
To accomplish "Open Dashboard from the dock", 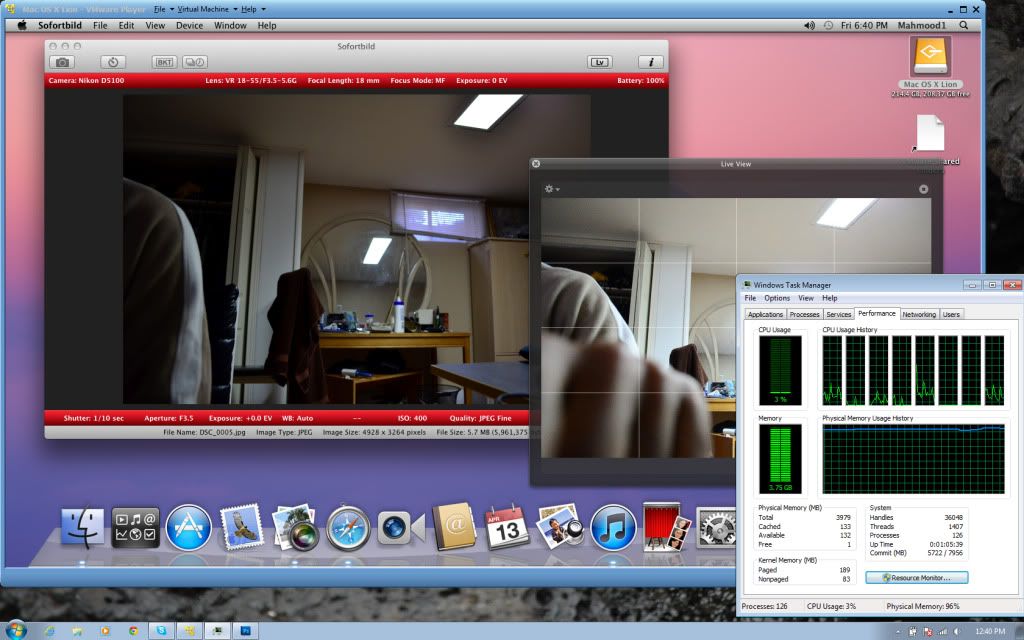I will pyautogui.click(x=135, y=528).
